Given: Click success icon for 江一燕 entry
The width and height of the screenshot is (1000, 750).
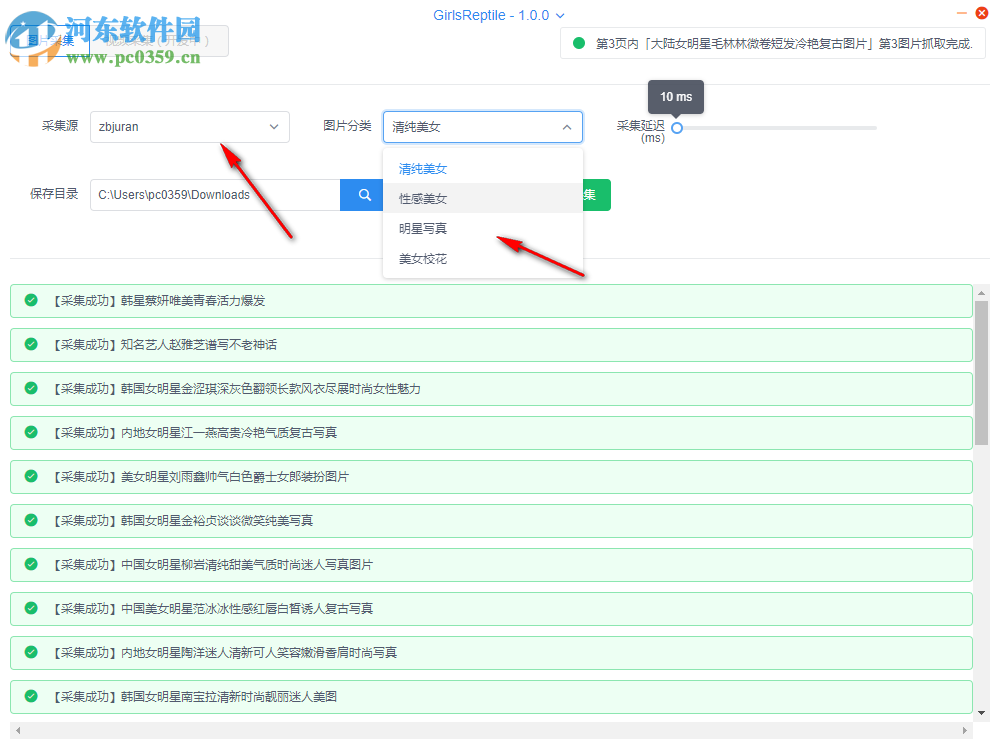Looking at the screenshot, I should click(31, 432).
